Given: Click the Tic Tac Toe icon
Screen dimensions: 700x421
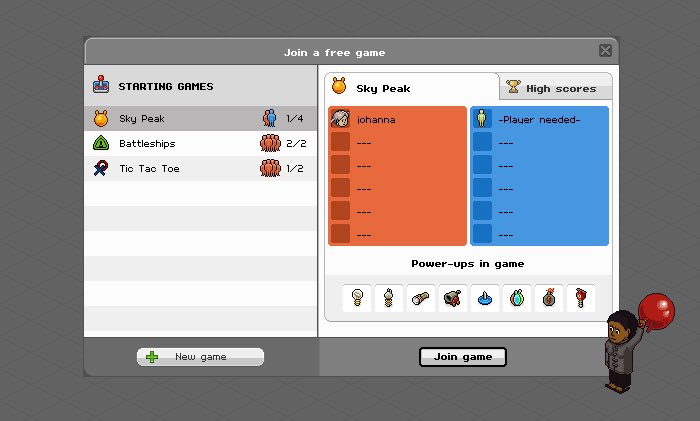Looking at the screenshot, I should point(101,168).
